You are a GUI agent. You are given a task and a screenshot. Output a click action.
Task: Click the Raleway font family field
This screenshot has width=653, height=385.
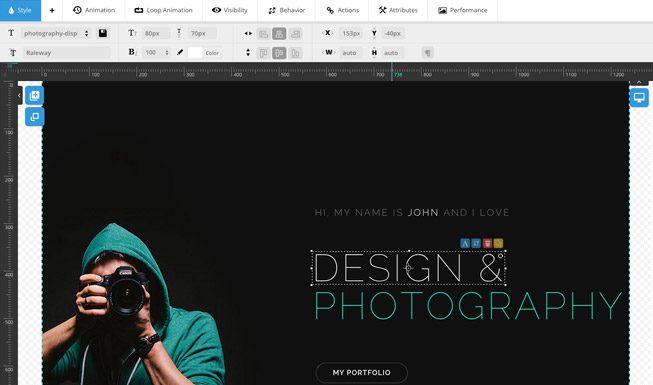pos(66,52)
